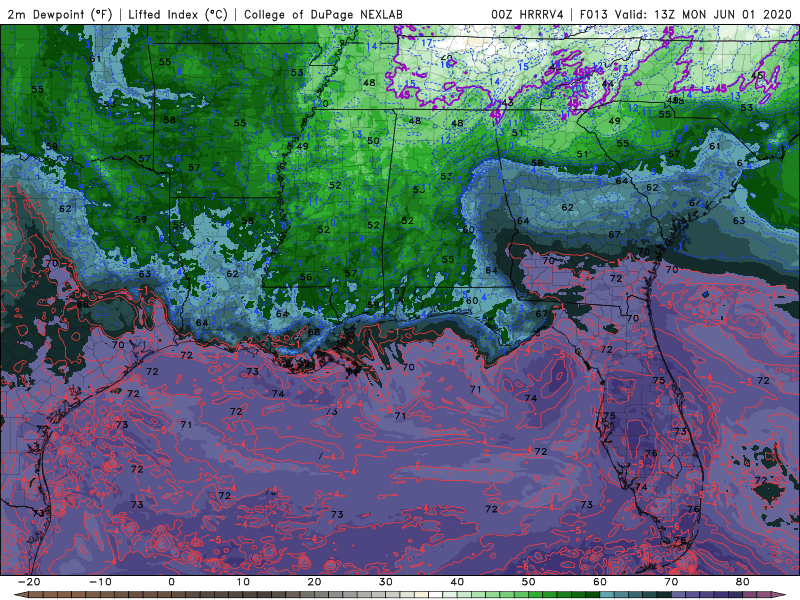Click the 80 label on the color scale
This screenshot has width=800, height=600.
[743, 582]
